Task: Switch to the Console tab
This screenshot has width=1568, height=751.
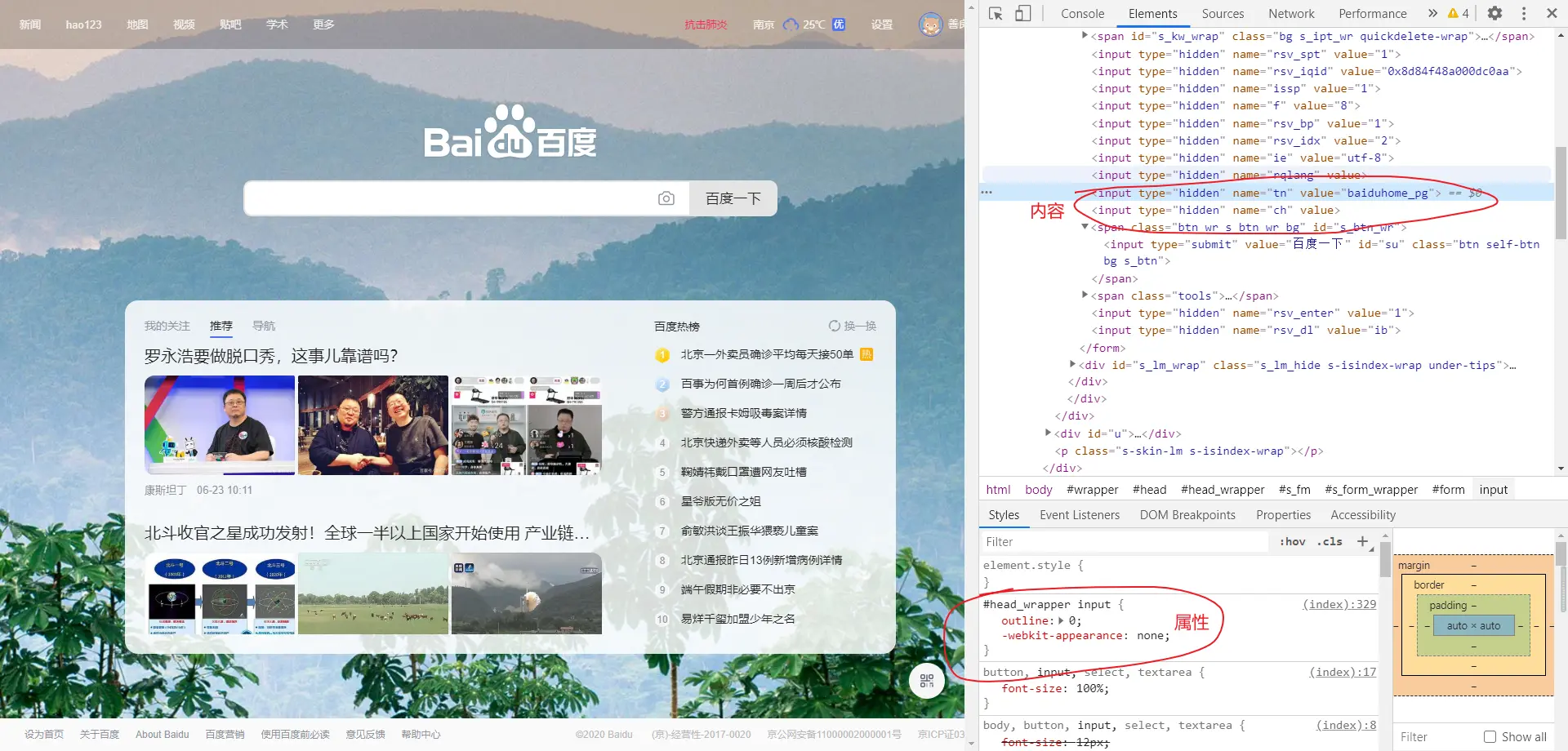Action: coord(1082,13)
